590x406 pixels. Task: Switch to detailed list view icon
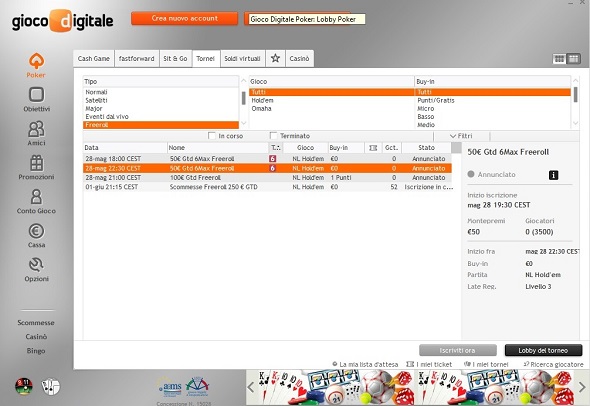pos(574,59)
